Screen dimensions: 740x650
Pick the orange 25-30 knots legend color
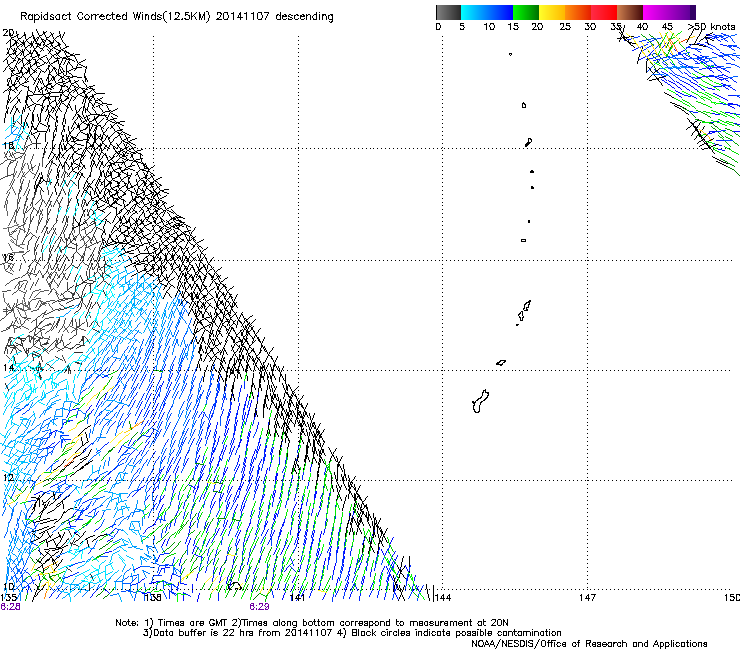(578, 12)
